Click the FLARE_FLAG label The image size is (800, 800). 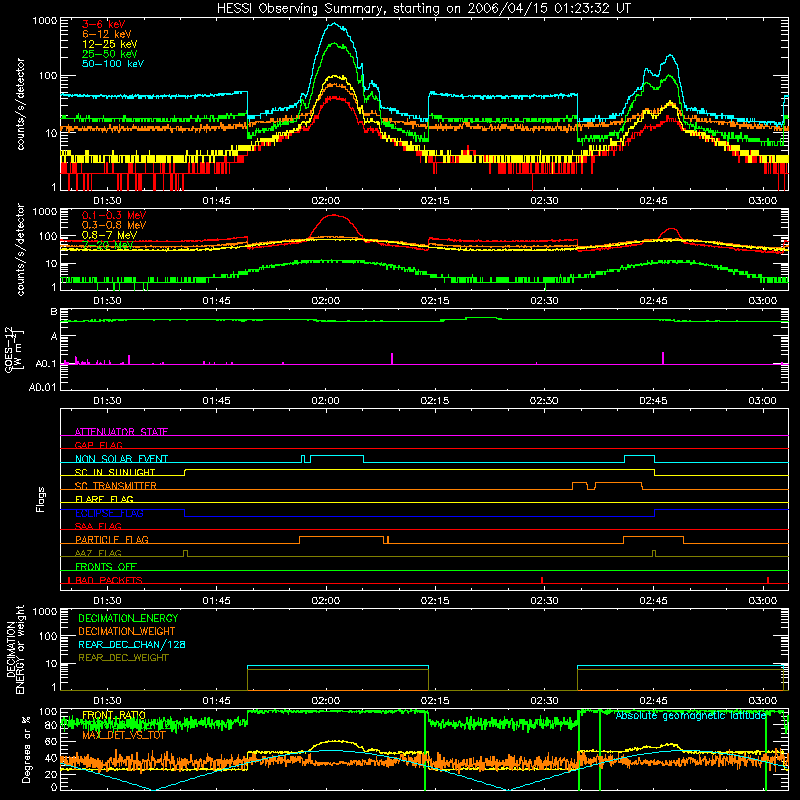[104, 499]
